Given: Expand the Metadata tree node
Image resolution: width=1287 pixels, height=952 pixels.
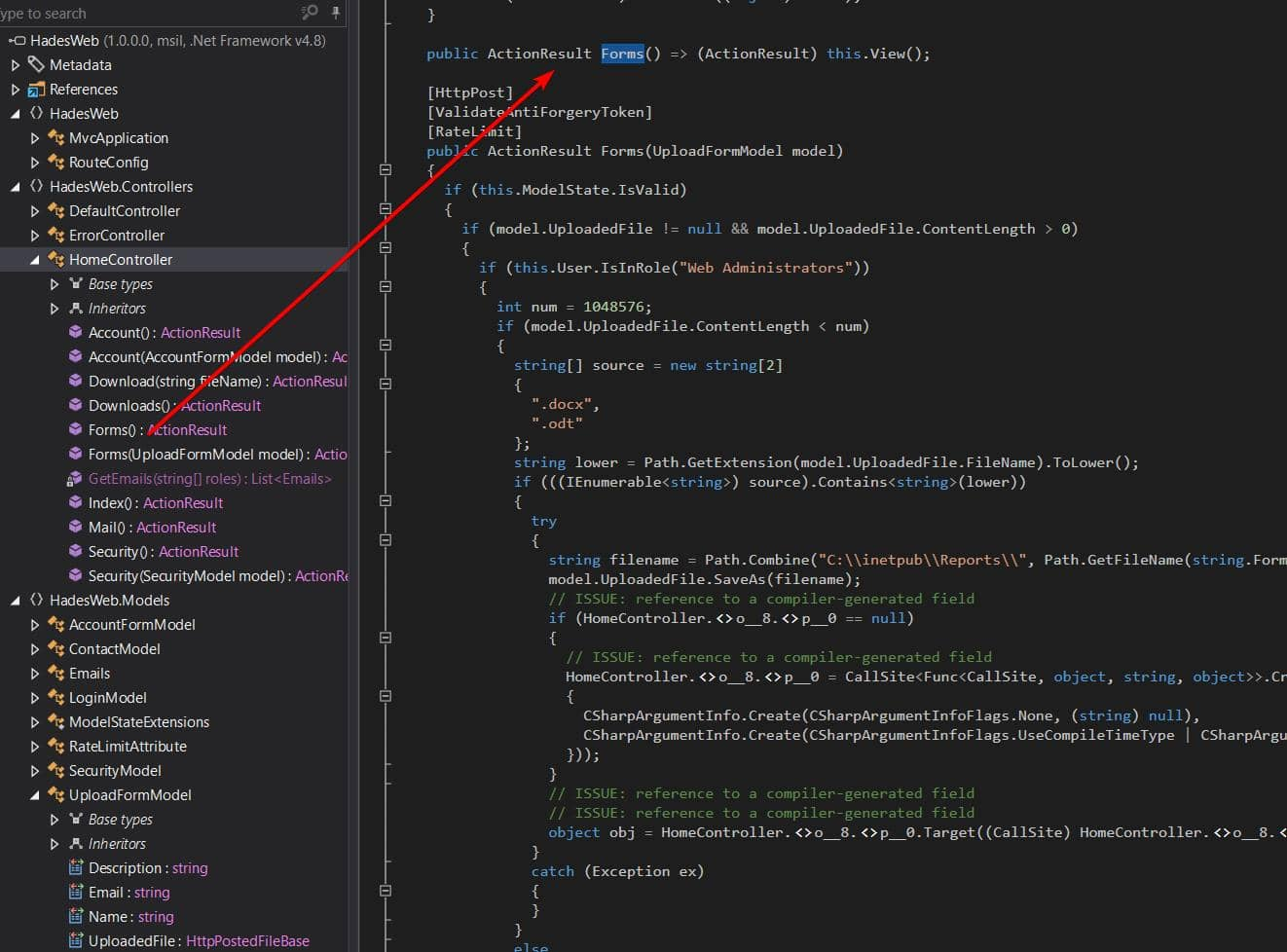Looking at the screenshot, I should [16, 65].
